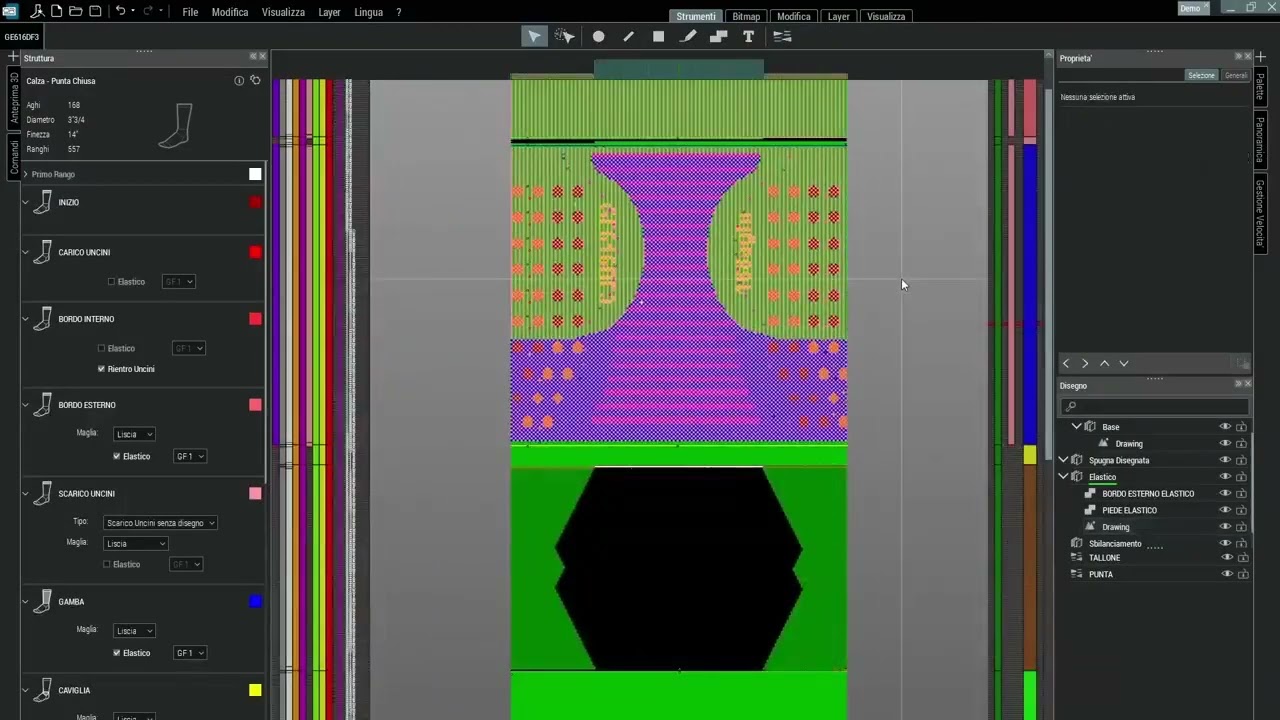Click the blue GAMBA color swatch
The width and height of the screenshot is (1280, 720).
255,601
